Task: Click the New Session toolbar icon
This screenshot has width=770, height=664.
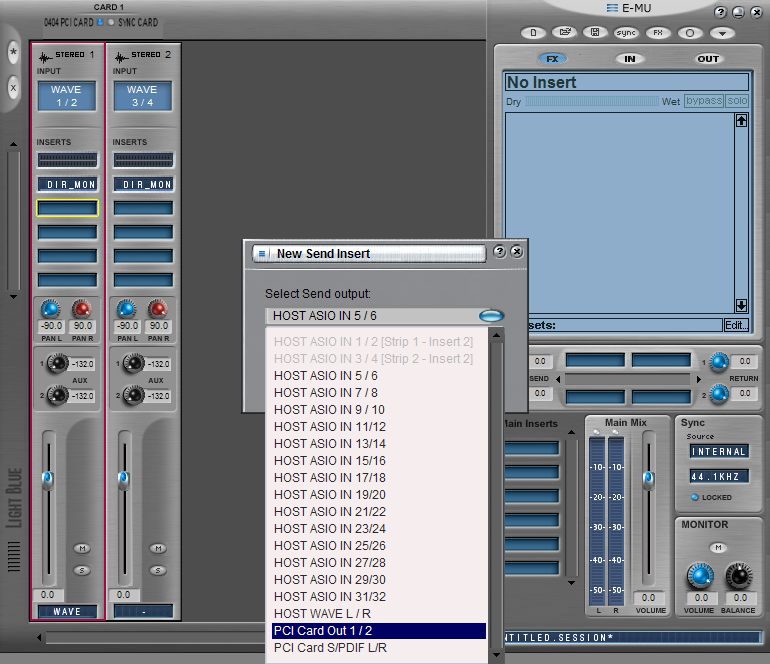Action: 533,33
